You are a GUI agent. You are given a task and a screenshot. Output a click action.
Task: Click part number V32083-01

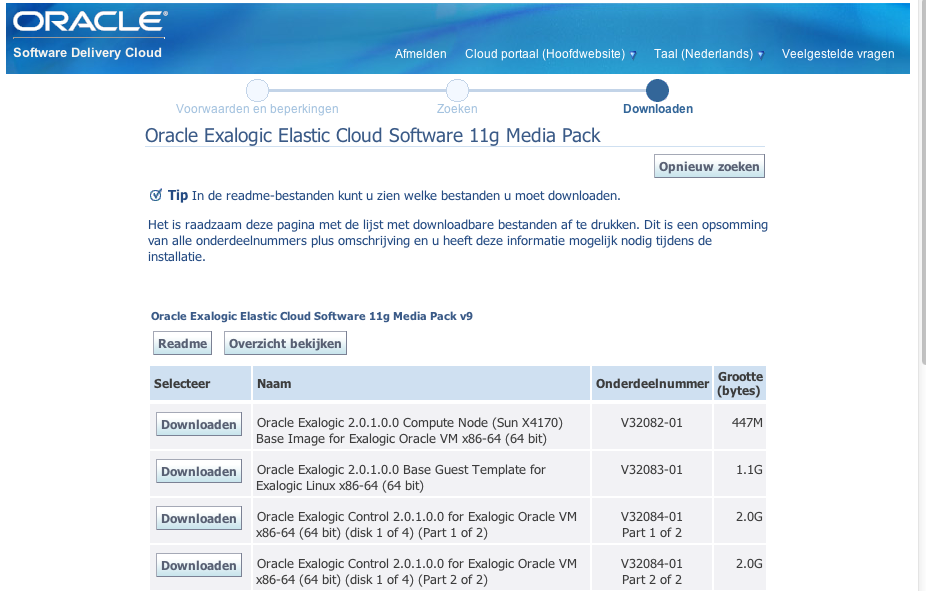pos(651,470)
